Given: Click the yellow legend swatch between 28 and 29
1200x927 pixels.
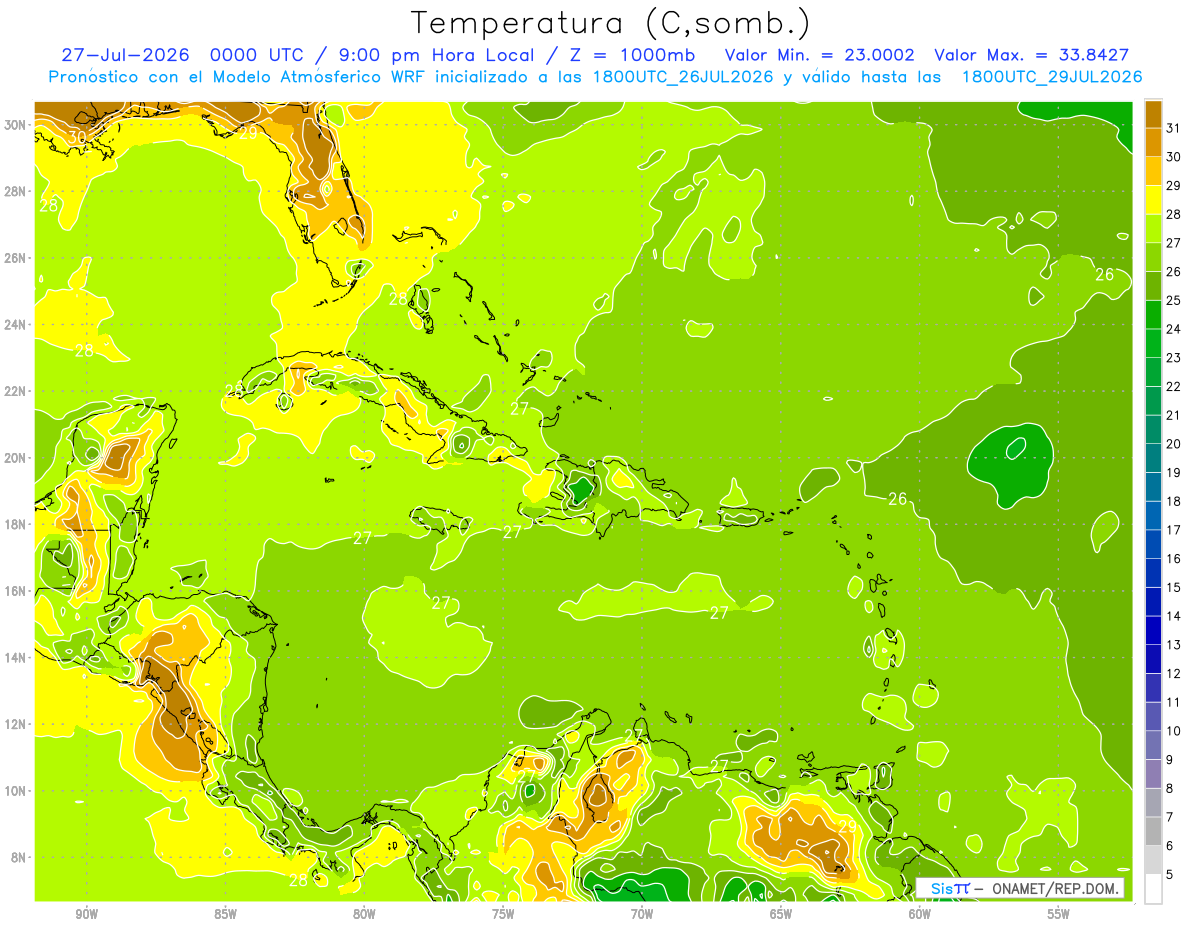Looking at the screenshot, I should coord(1153,200).
